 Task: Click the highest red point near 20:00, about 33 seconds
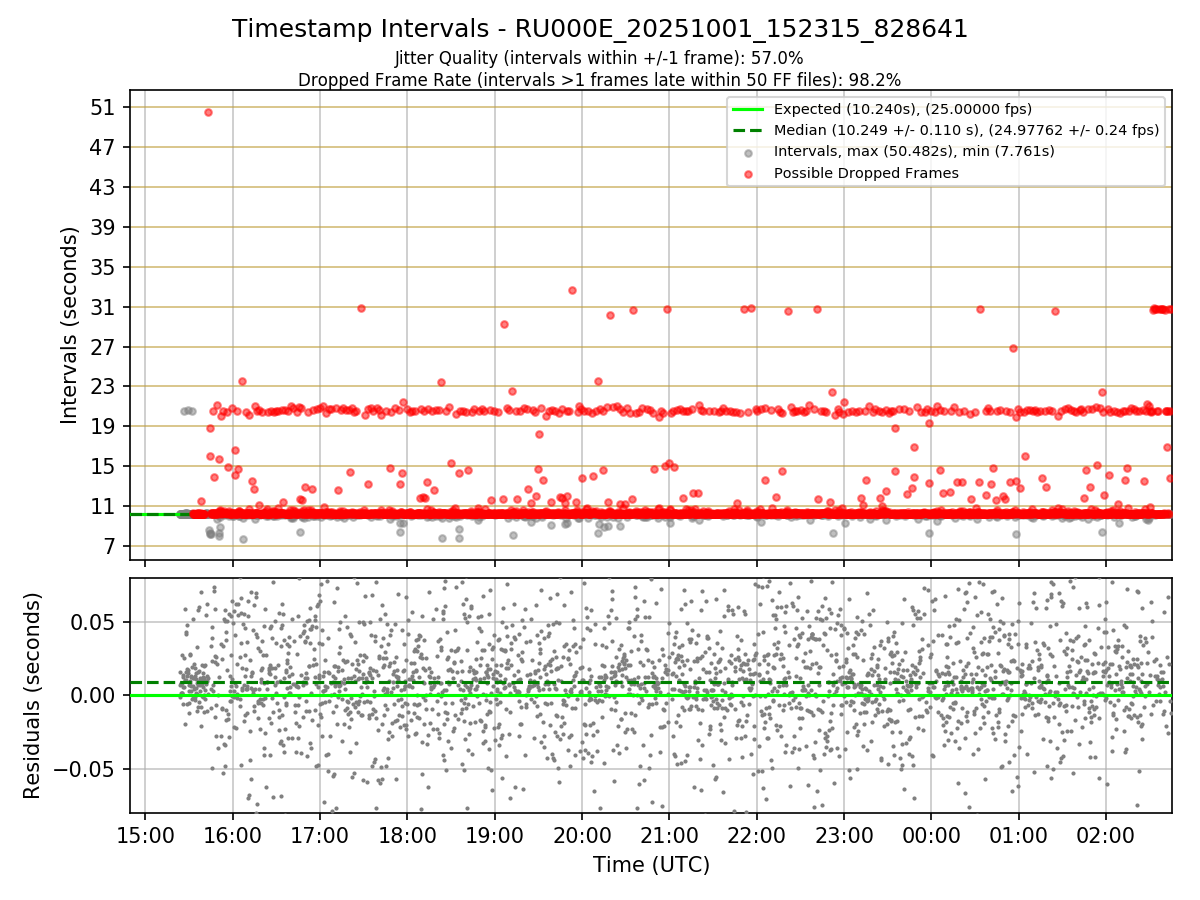click(572, 290)
